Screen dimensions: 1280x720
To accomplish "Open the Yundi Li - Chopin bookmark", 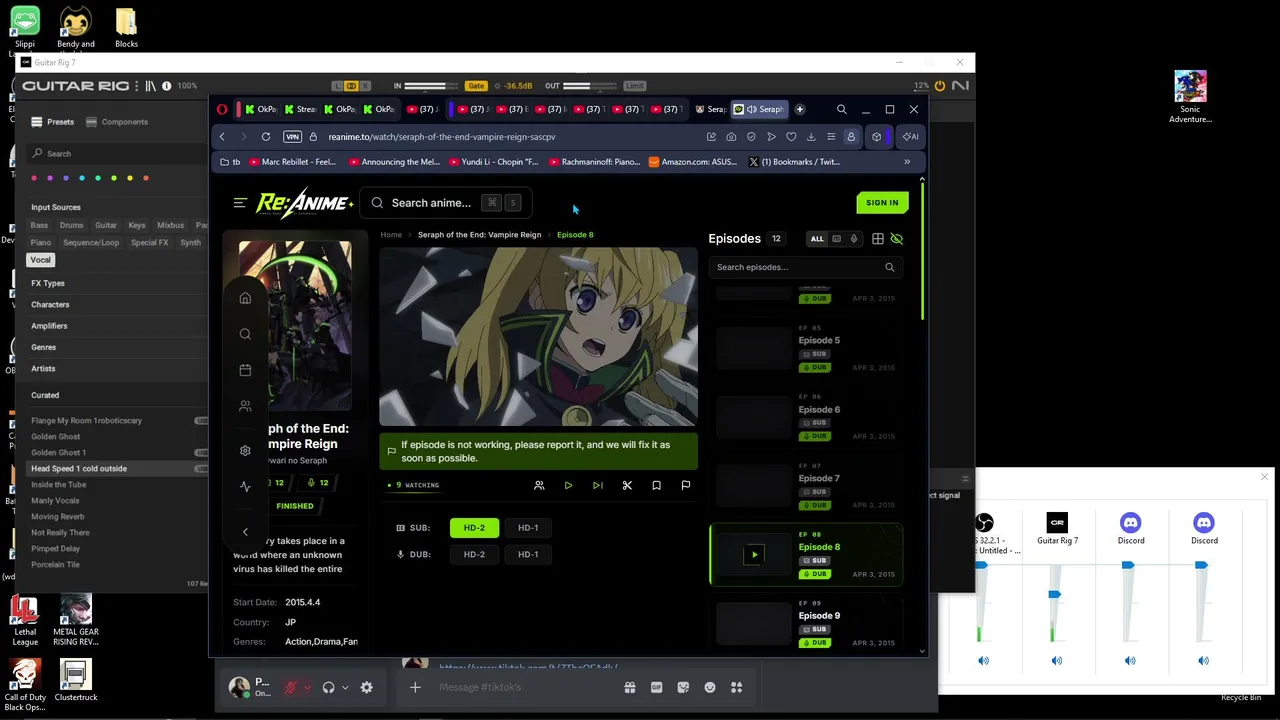I will pos(494,162).
